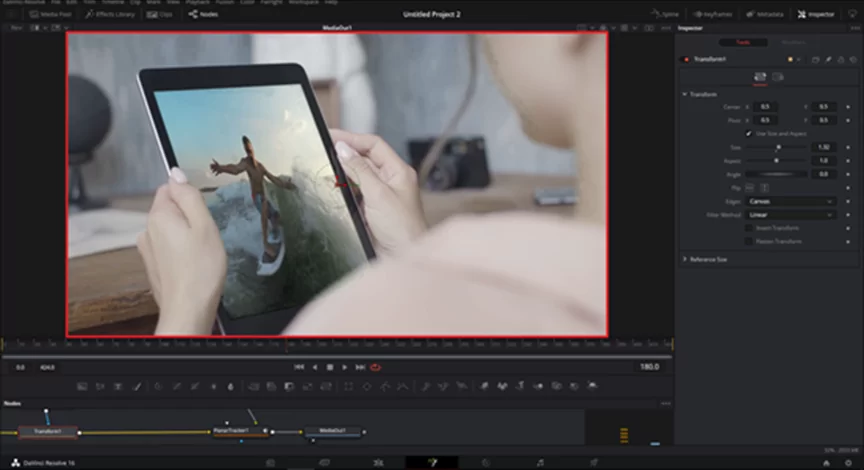The image size is (864, 470).
Task: Adjust the Aspect slider handle
Action: (x=776, y=161)
